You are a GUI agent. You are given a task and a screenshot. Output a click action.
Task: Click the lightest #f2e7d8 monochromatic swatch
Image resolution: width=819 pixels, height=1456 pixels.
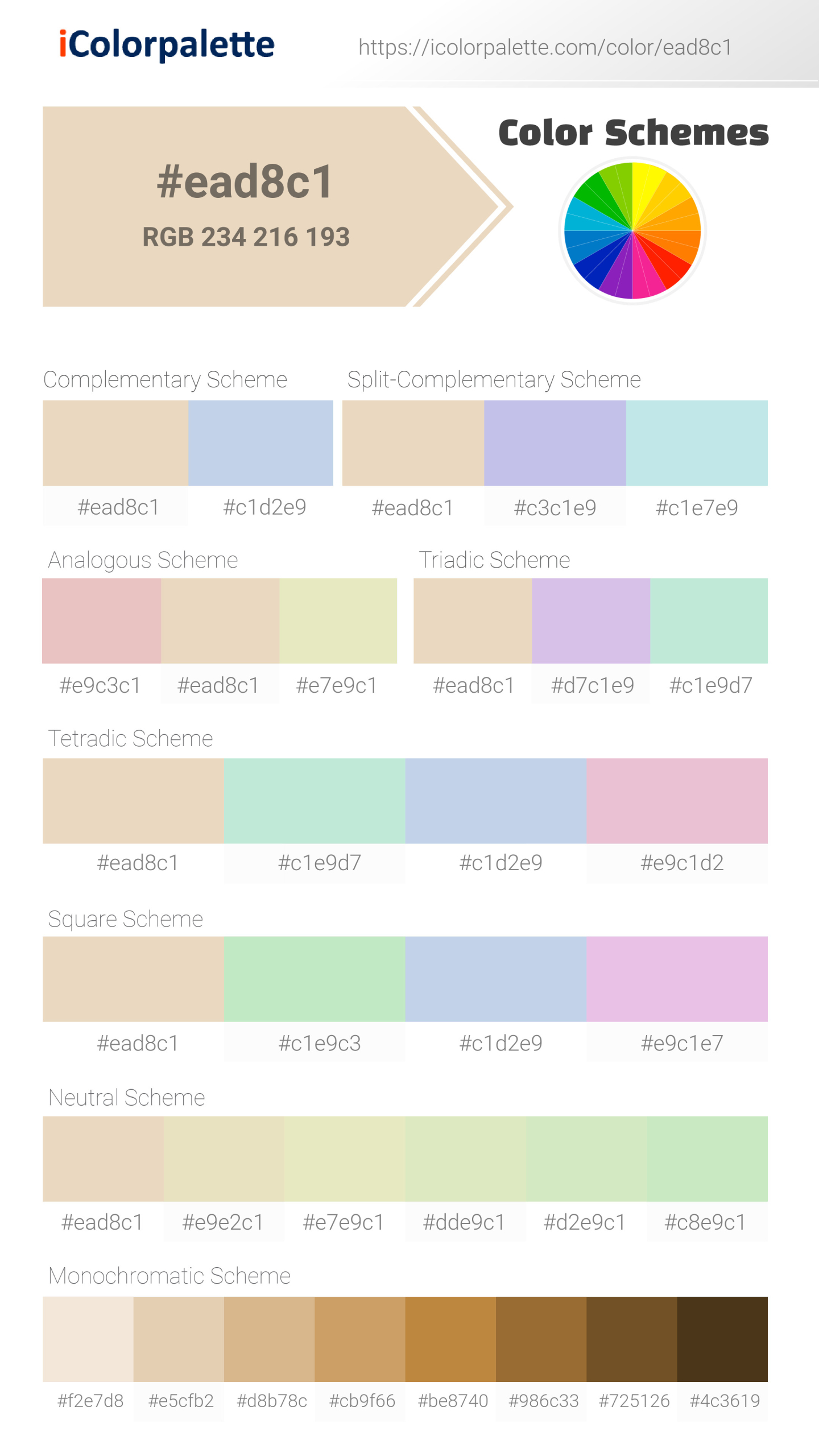tap(88, 1339)
